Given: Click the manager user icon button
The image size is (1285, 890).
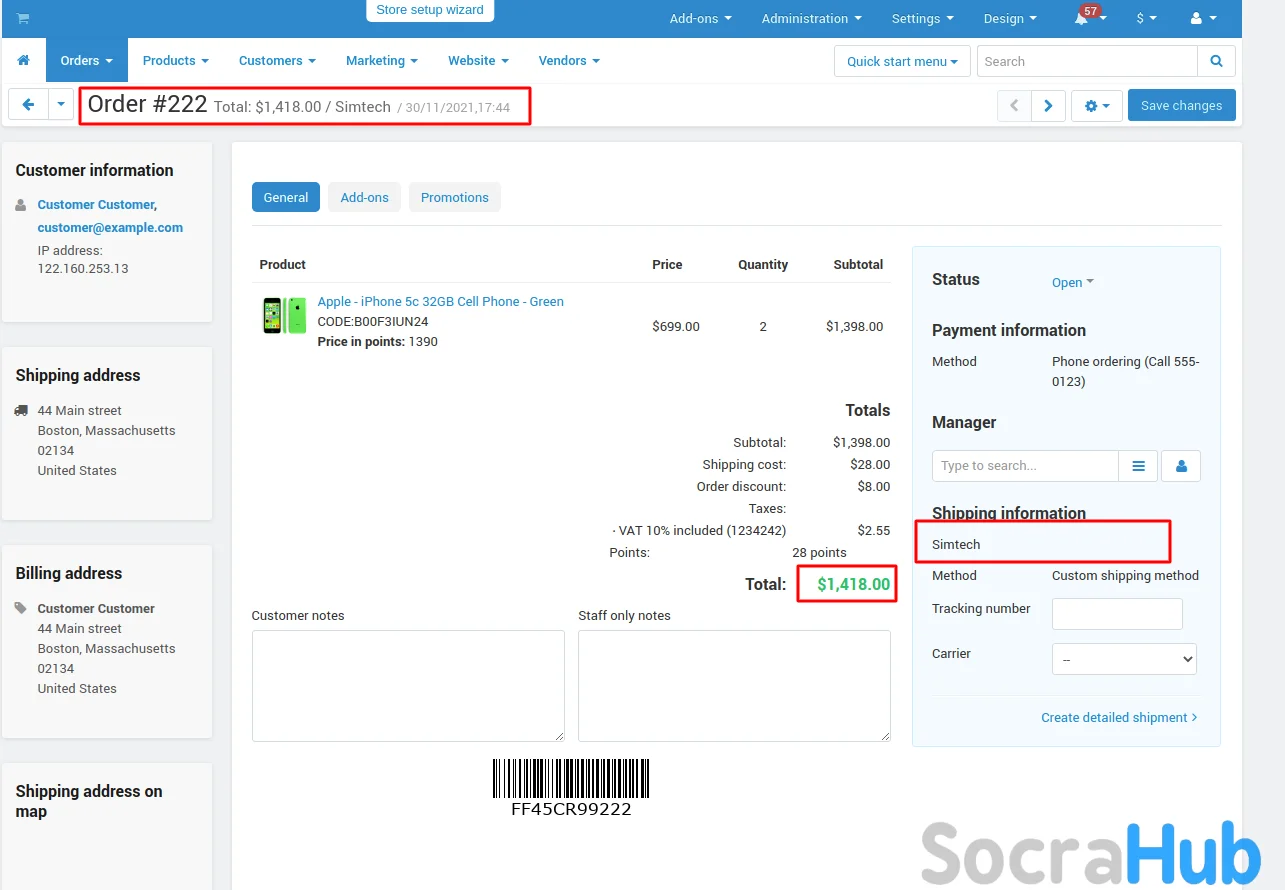Looking at the screenshot, I should [x=1181, y=466].
